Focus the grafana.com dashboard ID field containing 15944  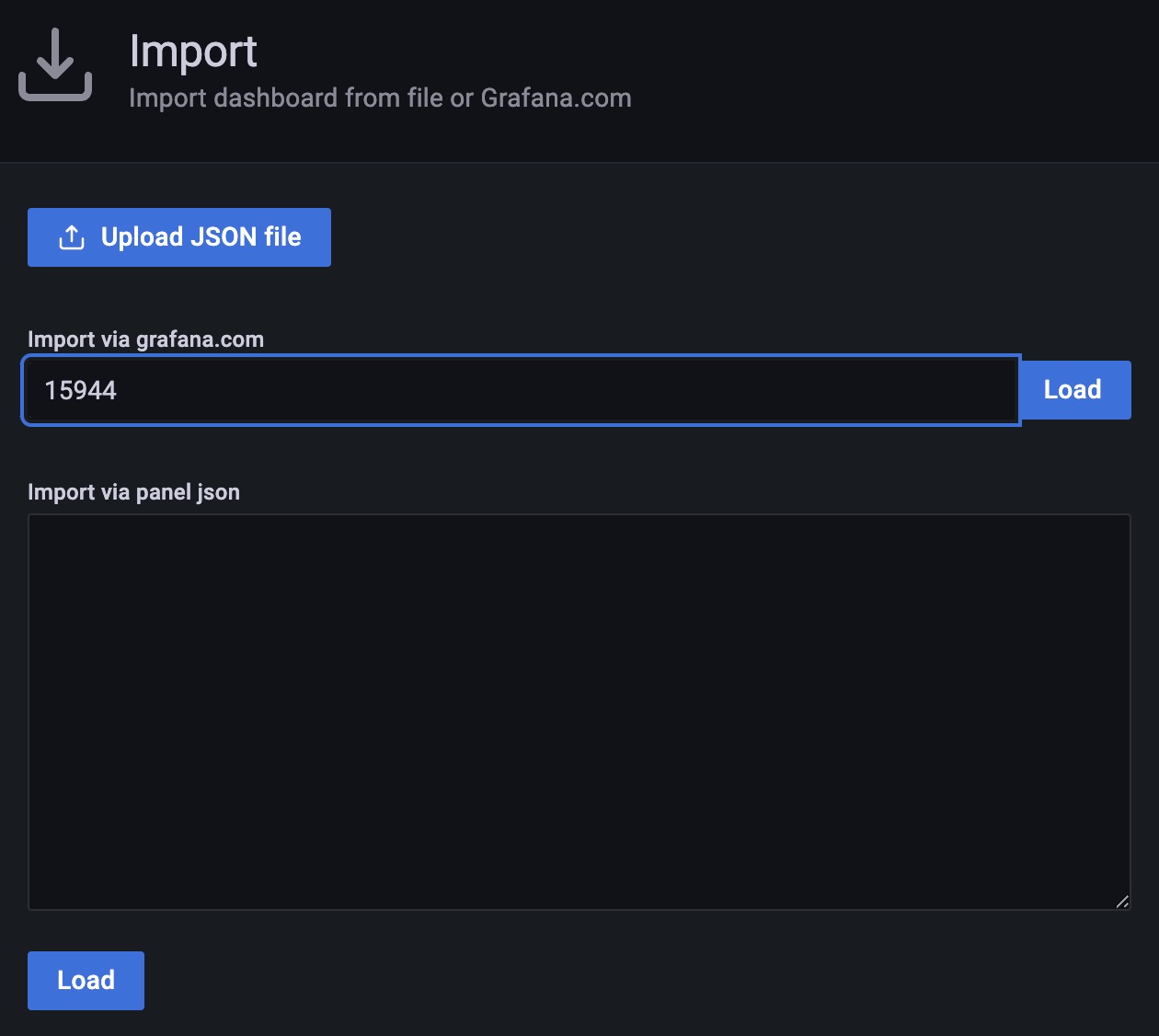(x=522, y=390)
